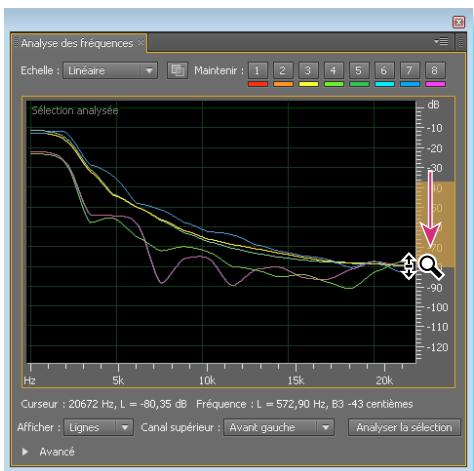Toggle Maintenir hold button 2
Image resolution: width=474 pixels, height=471 pixels.
[283, 70]
